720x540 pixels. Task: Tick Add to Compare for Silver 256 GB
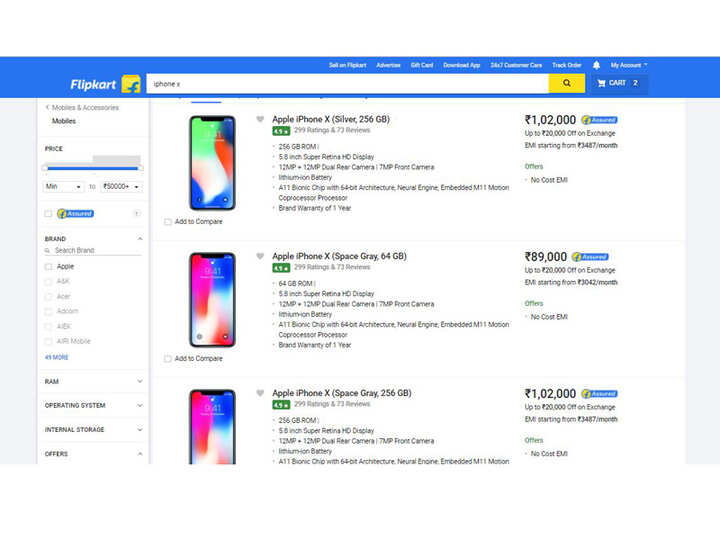coord(168,222)
